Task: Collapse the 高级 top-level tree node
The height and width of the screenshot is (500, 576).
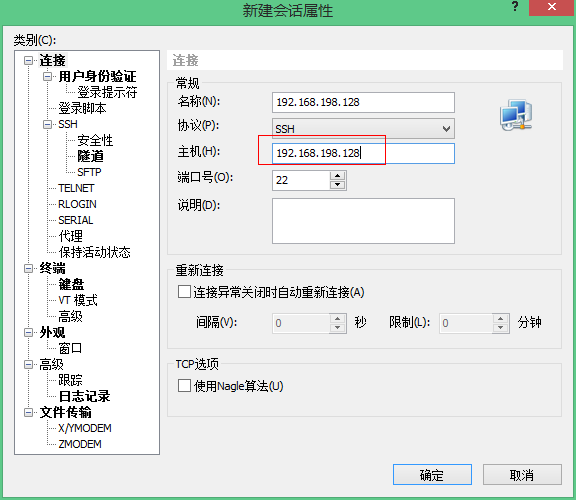Action: pos(28,364)
